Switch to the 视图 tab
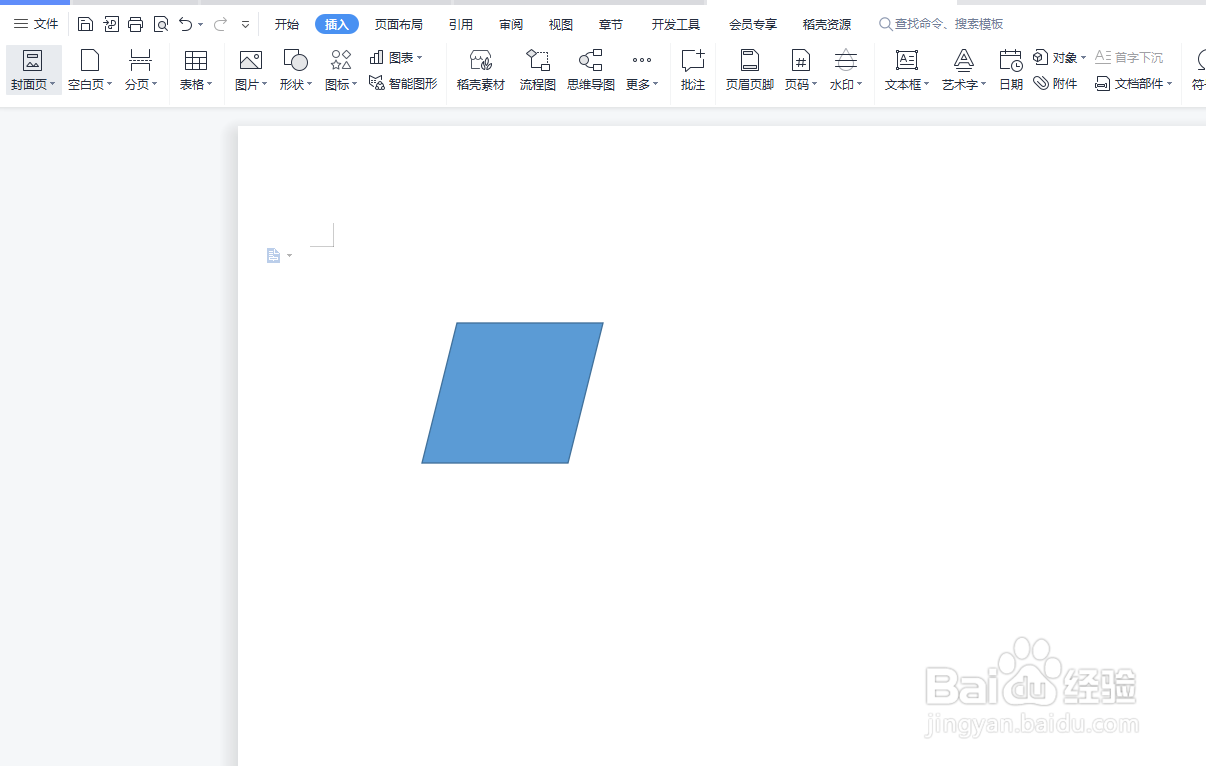 [x=561, y=24]
